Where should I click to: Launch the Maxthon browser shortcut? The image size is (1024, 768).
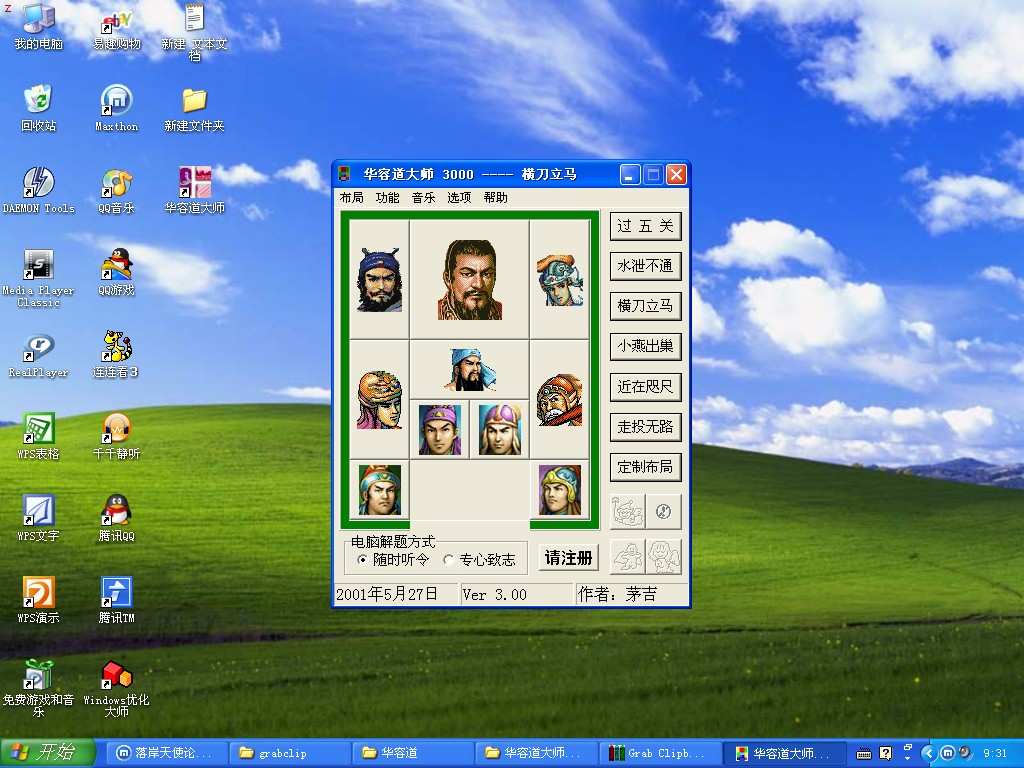pyautogui.click(x=116, y=108)
